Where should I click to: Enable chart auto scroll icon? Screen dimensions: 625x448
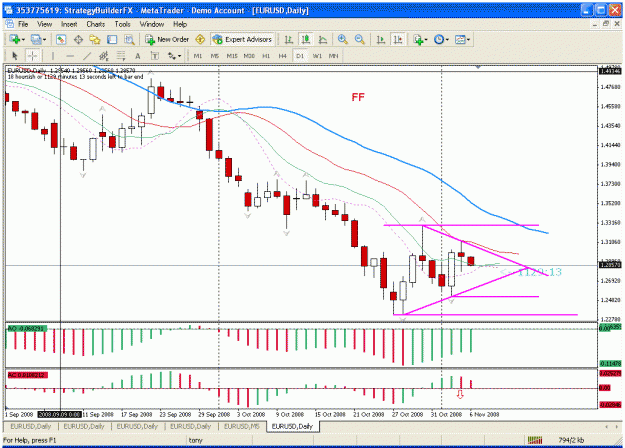(381, 39)
